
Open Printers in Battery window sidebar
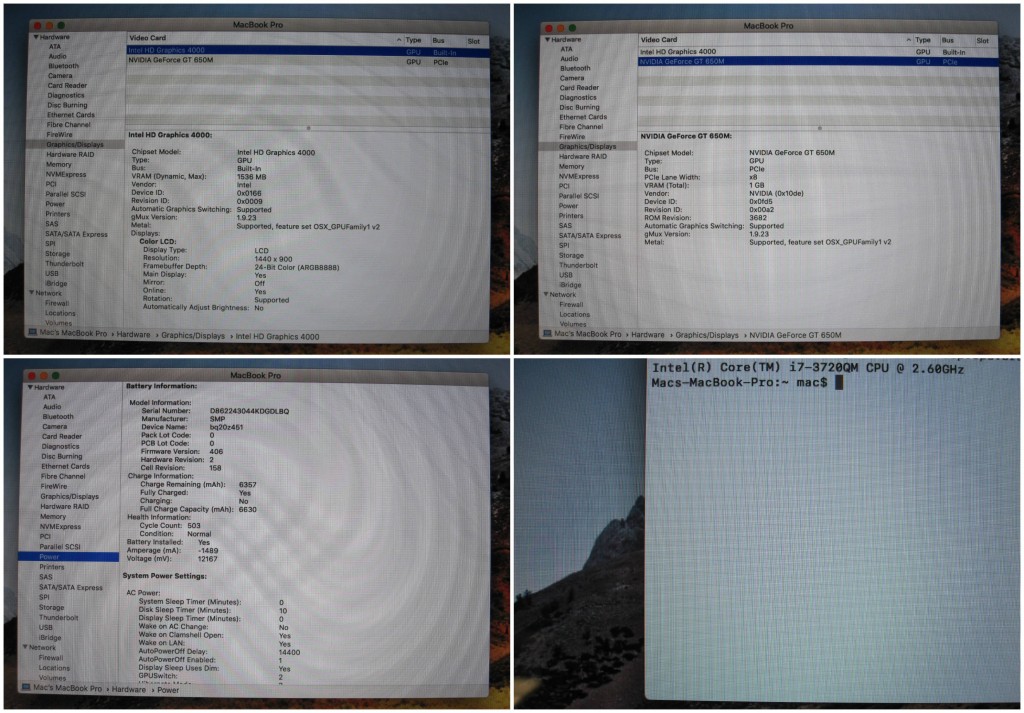click(x=52, y=567)
